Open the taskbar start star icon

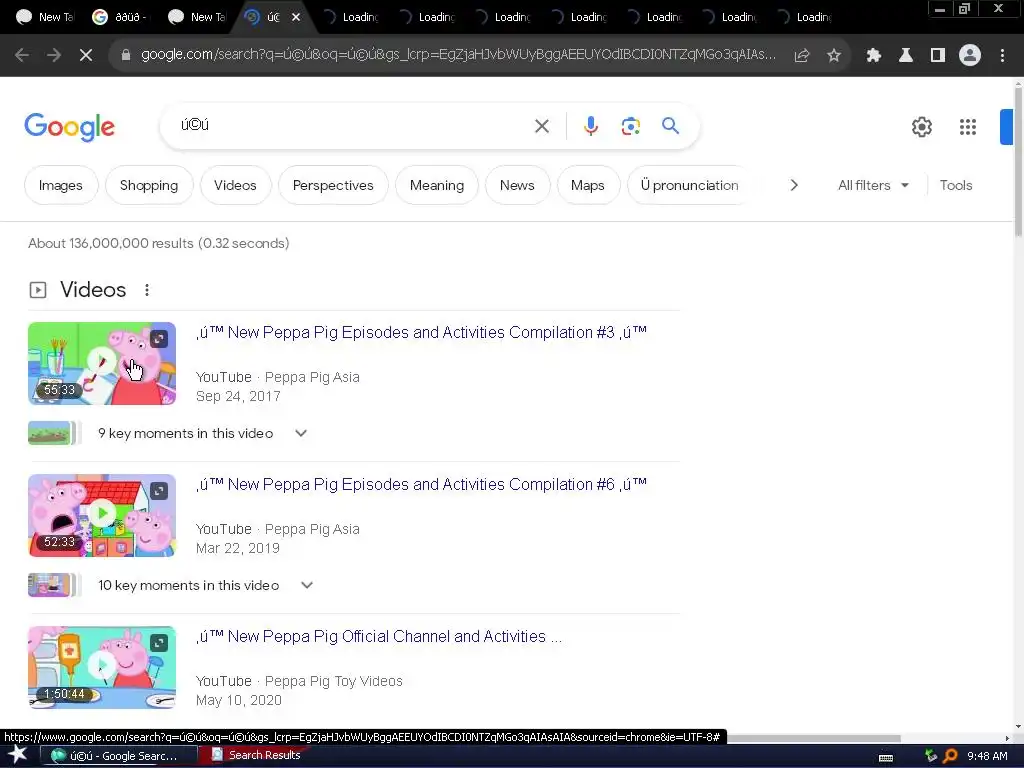point(17,755)
